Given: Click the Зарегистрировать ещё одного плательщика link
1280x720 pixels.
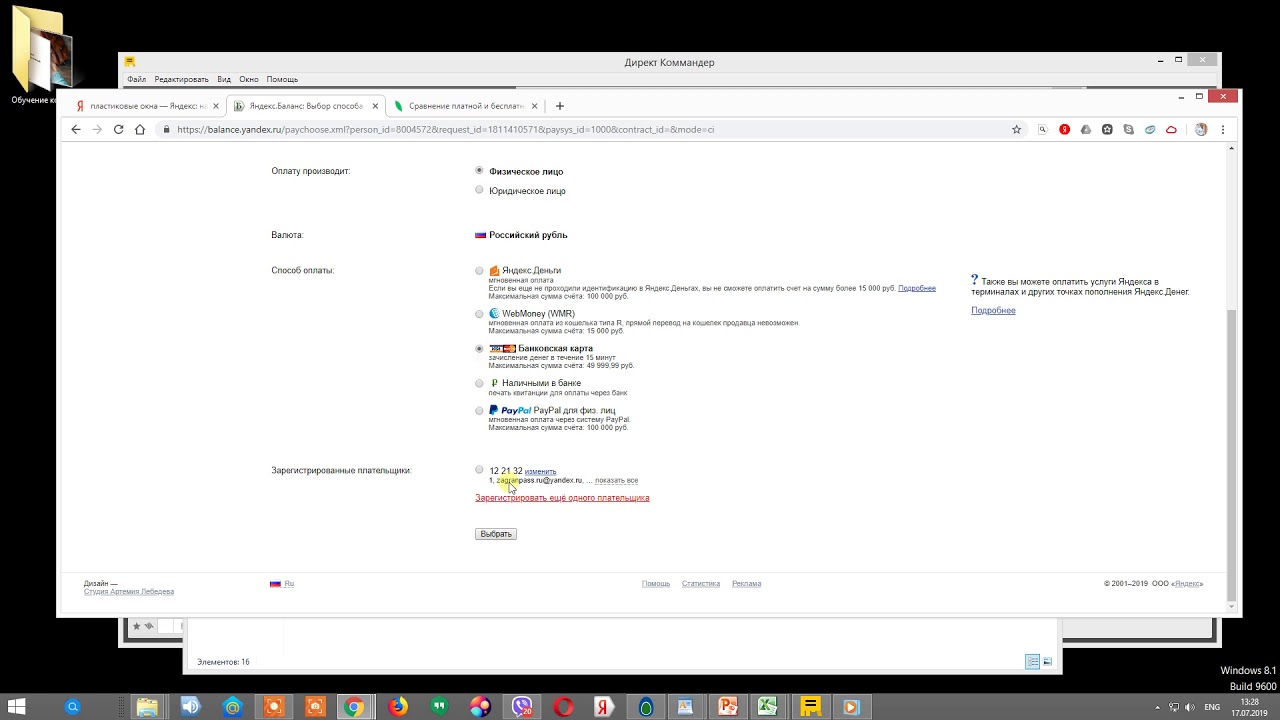Looking at the screenshot, I should tap(562, 498).
